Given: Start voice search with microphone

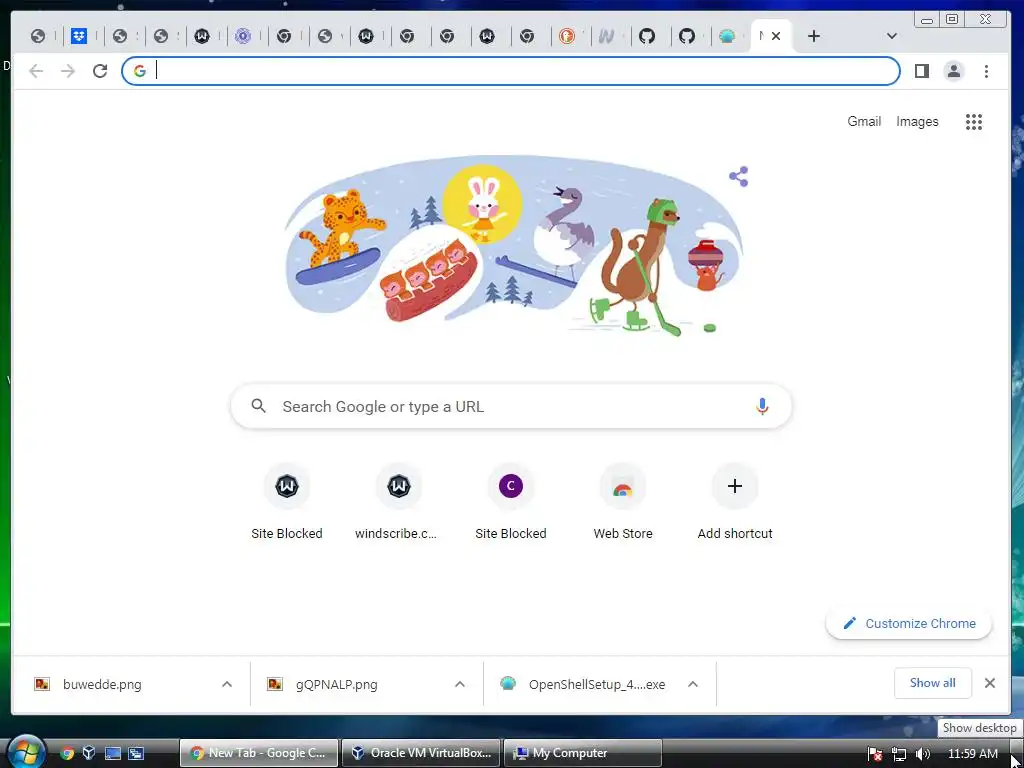Looking at the screenshot, I should click(x=761, y=406).
